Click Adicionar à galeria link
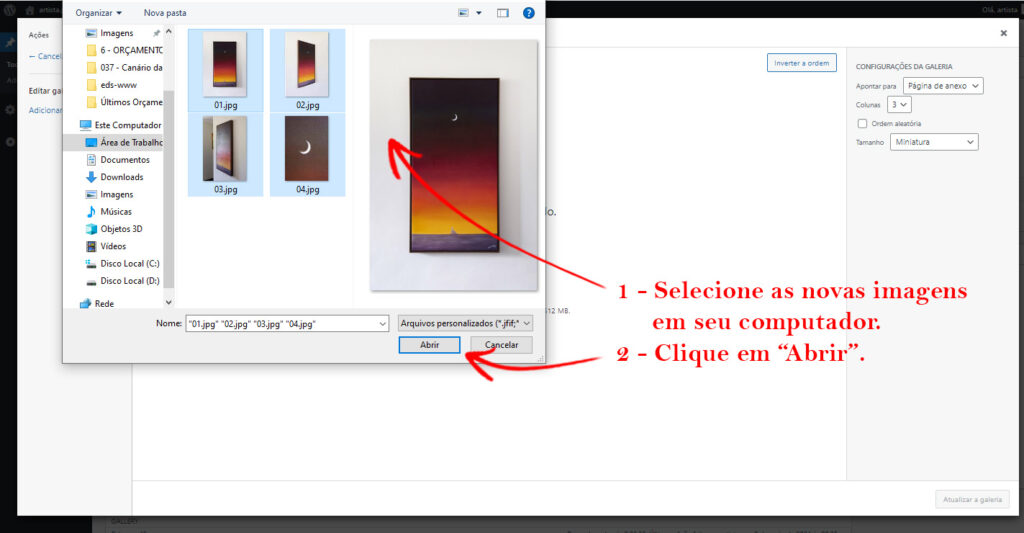 coord(46,110)
